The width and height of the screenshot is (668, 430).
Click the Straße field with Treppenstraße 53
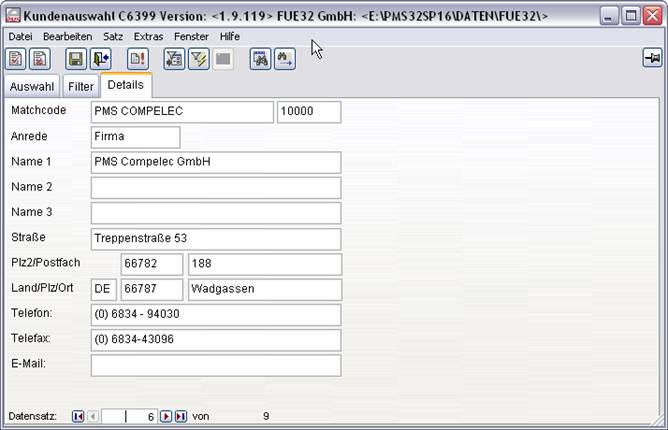[x=215, y=239]
